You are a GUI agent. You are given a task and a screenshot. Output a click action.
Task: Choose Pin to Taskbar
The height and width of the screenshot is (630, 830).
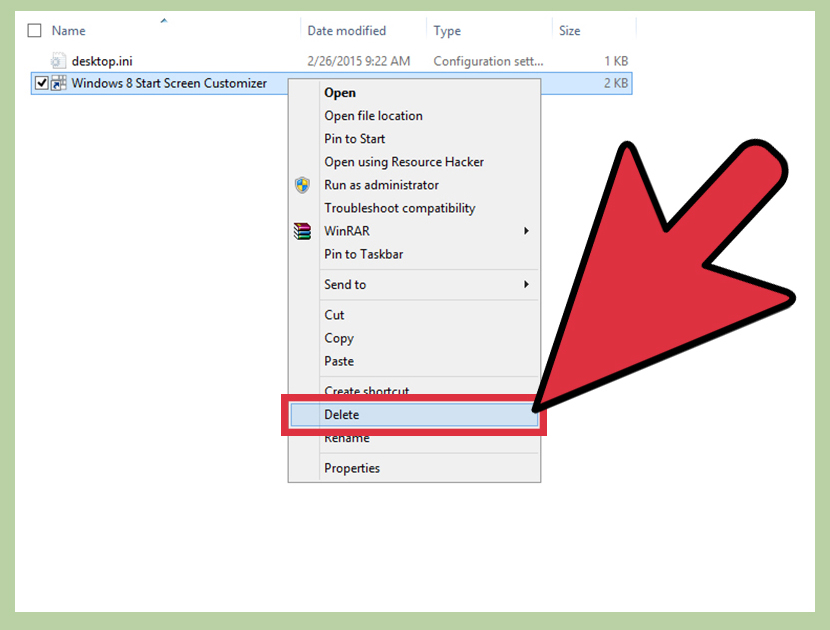click(x=414, y=254)
